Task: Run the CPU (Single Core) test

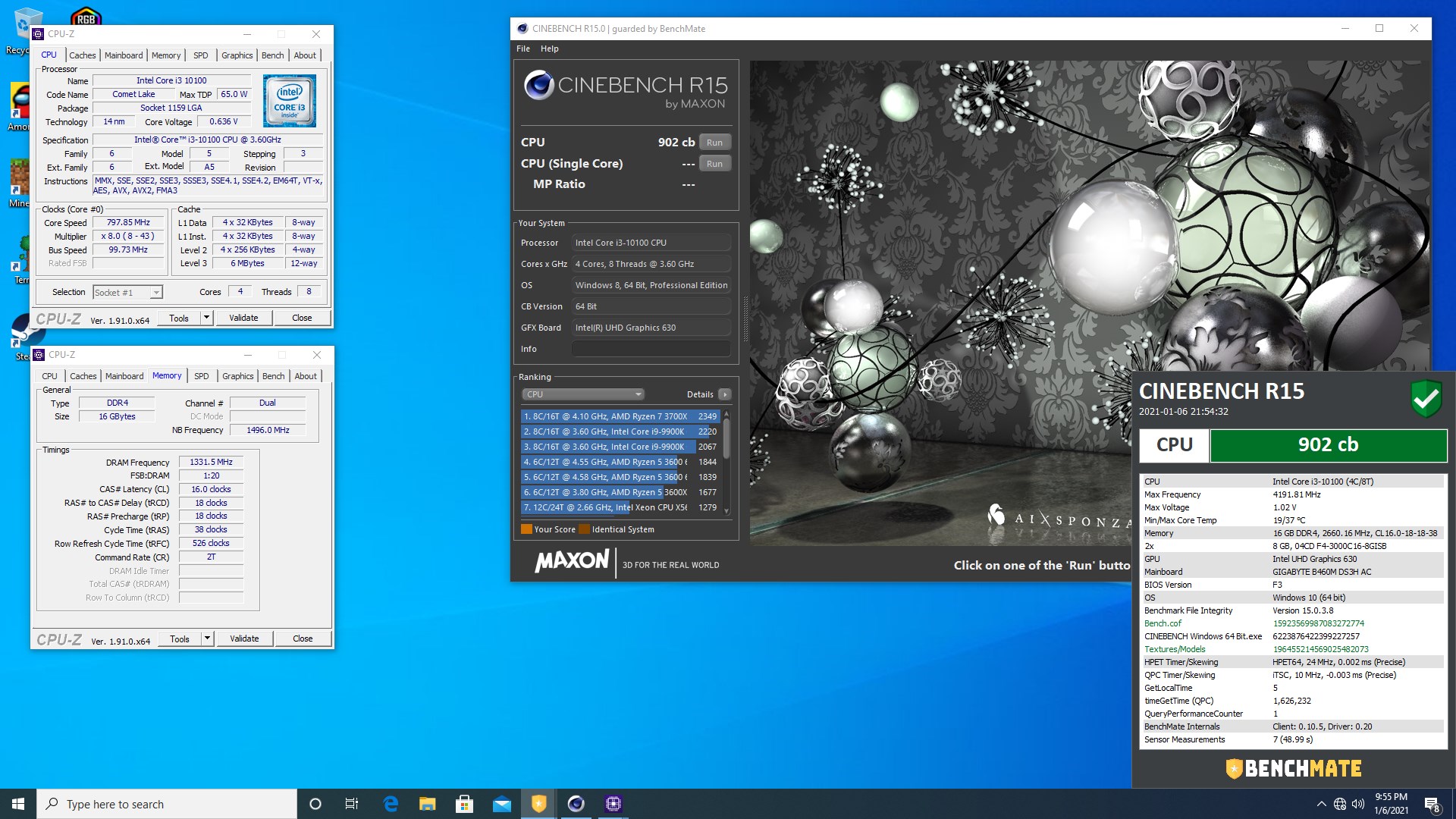Action: click(714, 164)
